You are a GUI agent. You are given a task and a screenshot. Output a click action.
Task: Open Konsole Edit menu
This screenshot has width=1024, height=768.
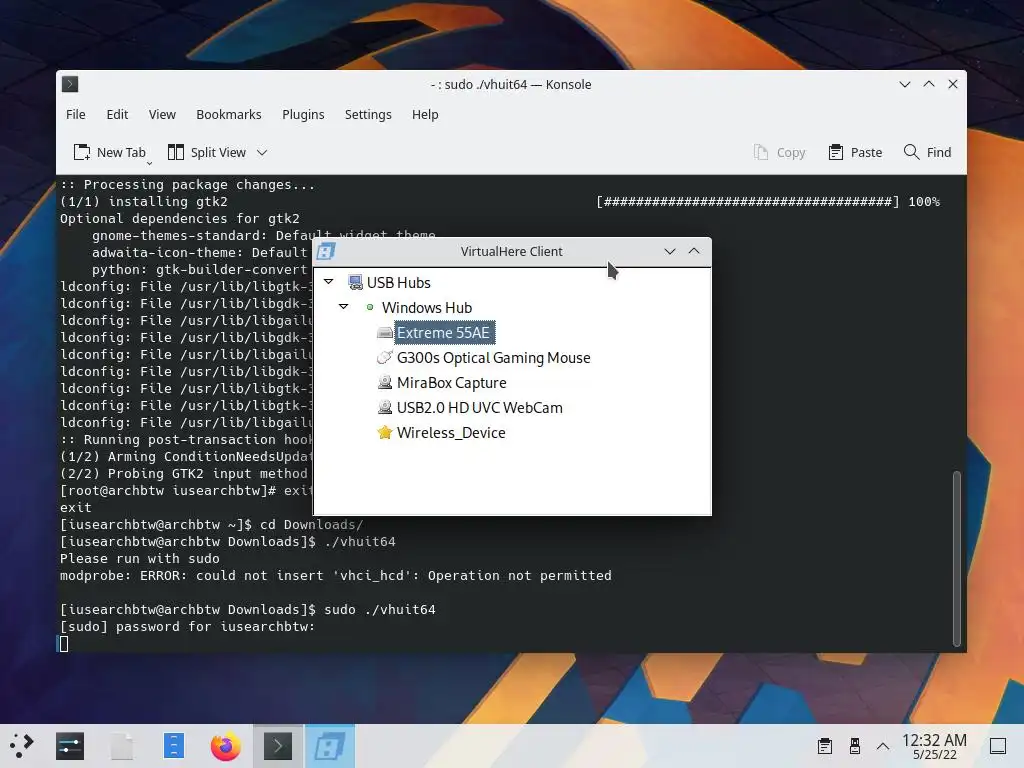[x=117, y=114]
